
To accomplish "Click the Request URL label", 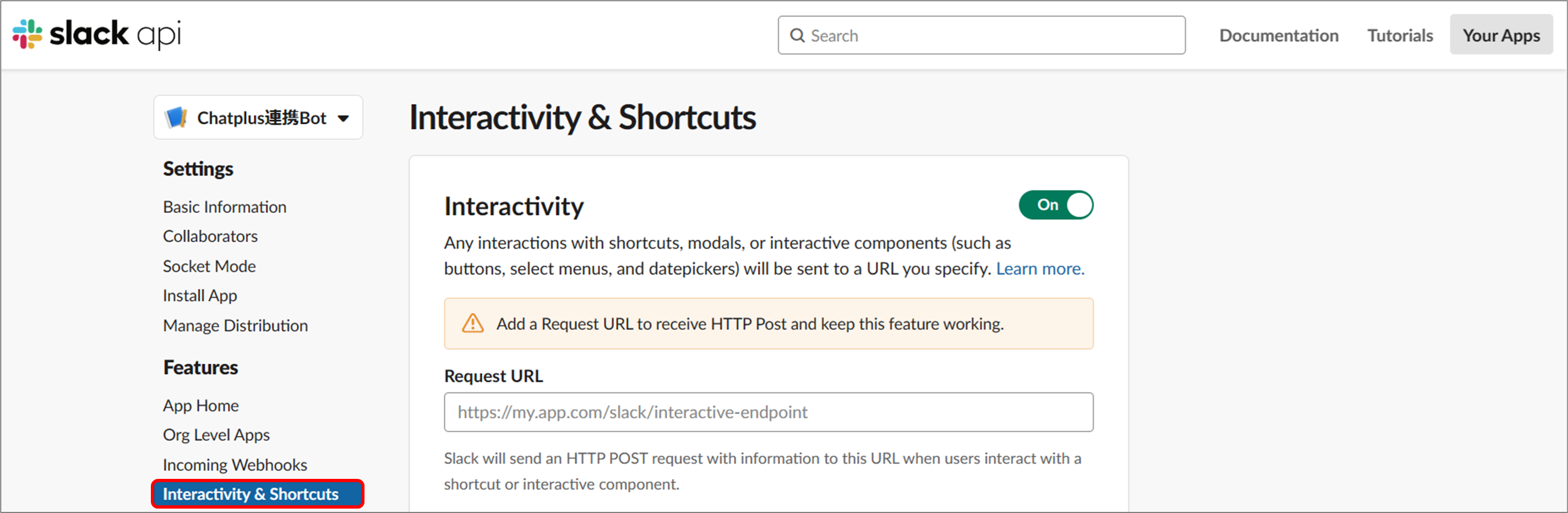I will point(494,376).
